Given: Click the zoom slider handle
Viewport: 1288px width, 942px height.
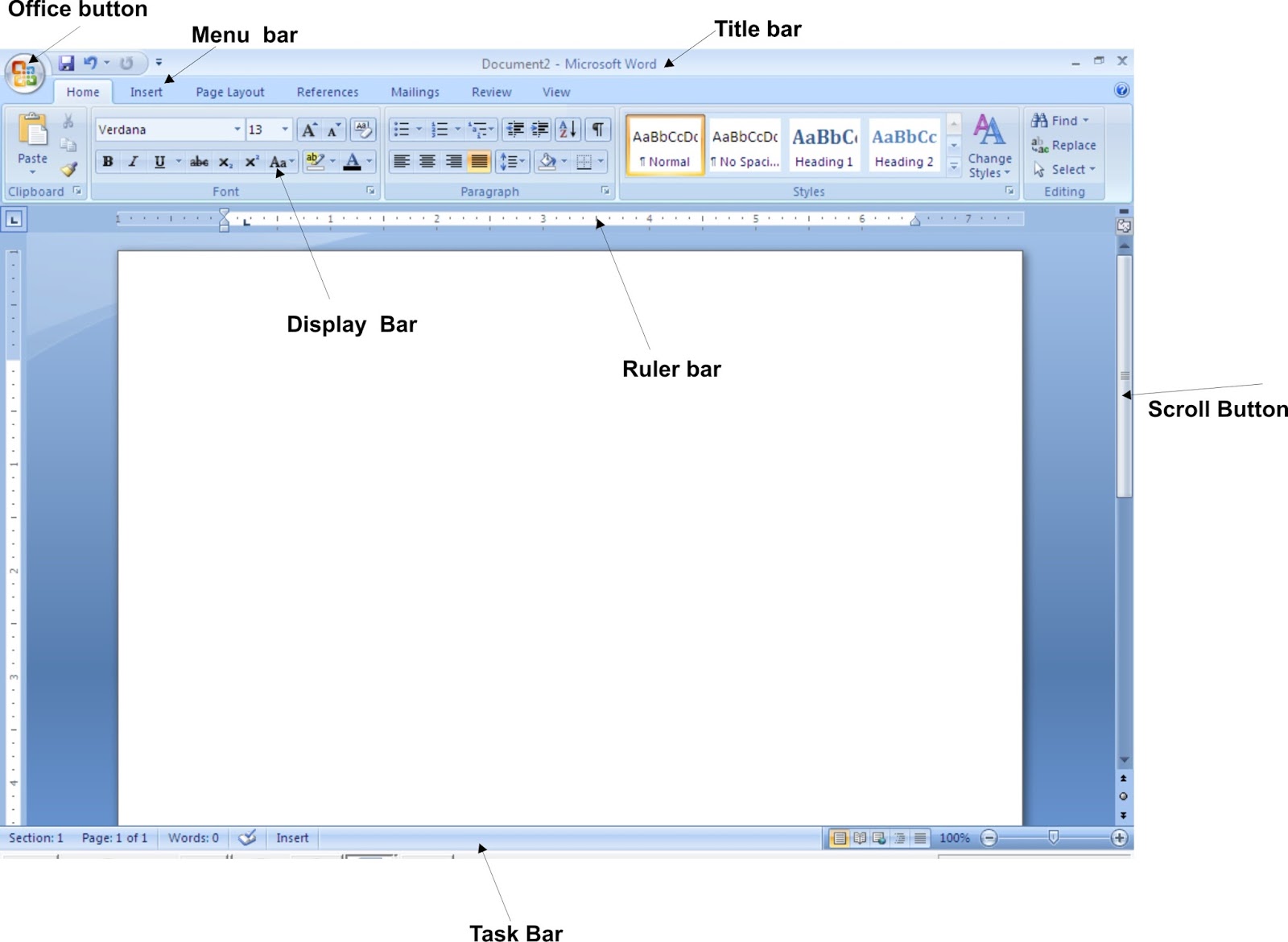Looking at the screenshot, I should (x=1053, y=838).
